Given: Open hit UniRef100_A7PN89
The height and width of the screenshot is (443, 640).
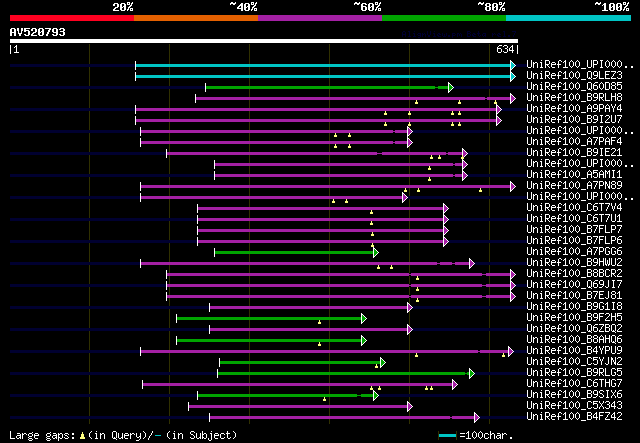Looking at the screenshot, I should tap(574, 186).
